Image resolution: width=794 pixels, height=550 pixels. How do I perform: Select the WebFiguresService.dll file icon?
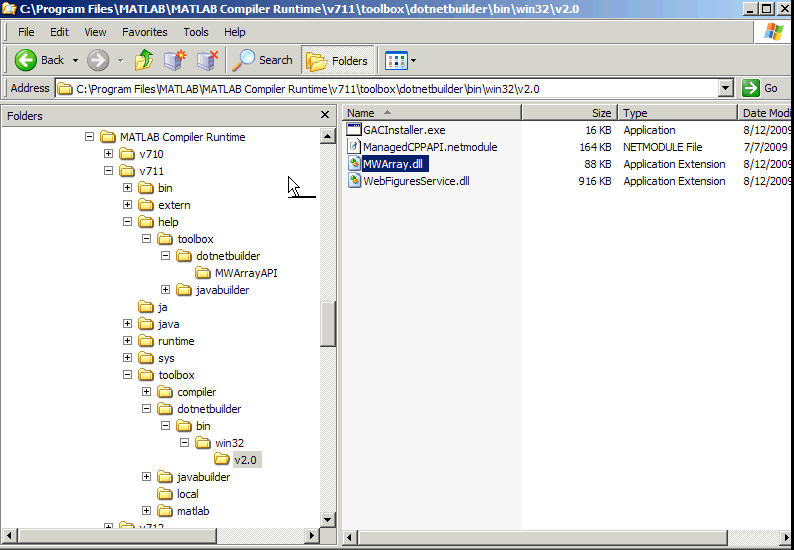coord(354,181)
